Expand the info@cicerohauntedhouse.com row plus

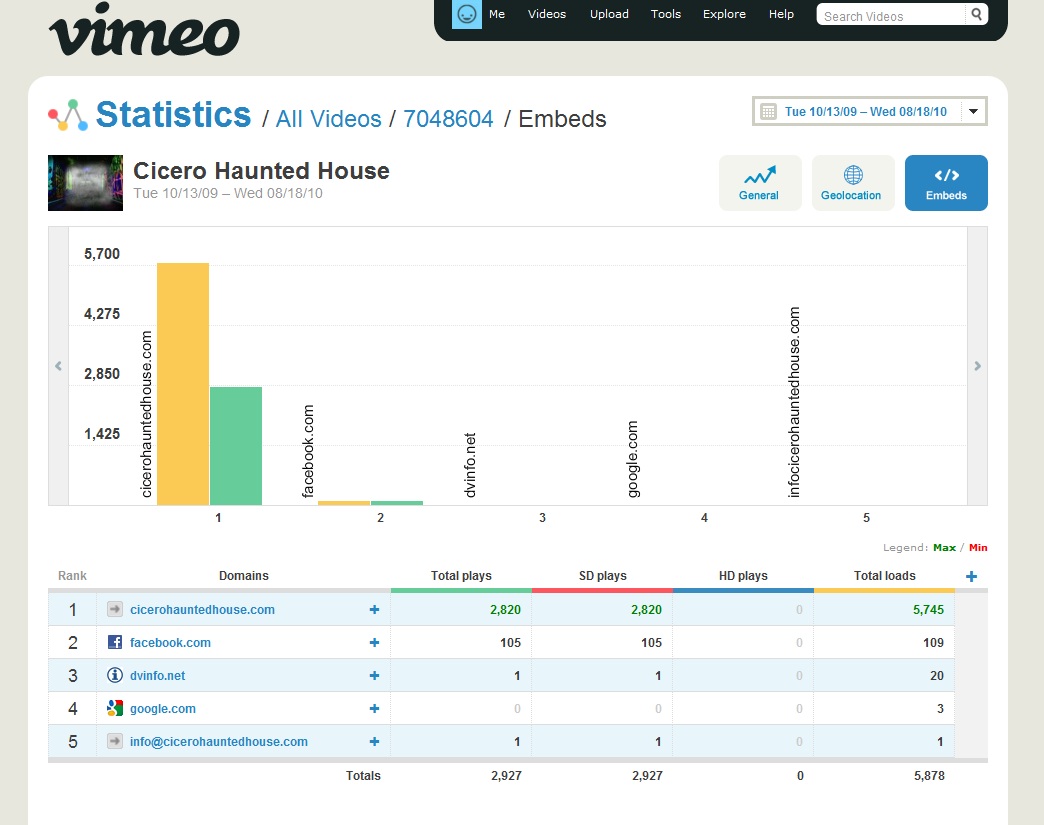374,741
